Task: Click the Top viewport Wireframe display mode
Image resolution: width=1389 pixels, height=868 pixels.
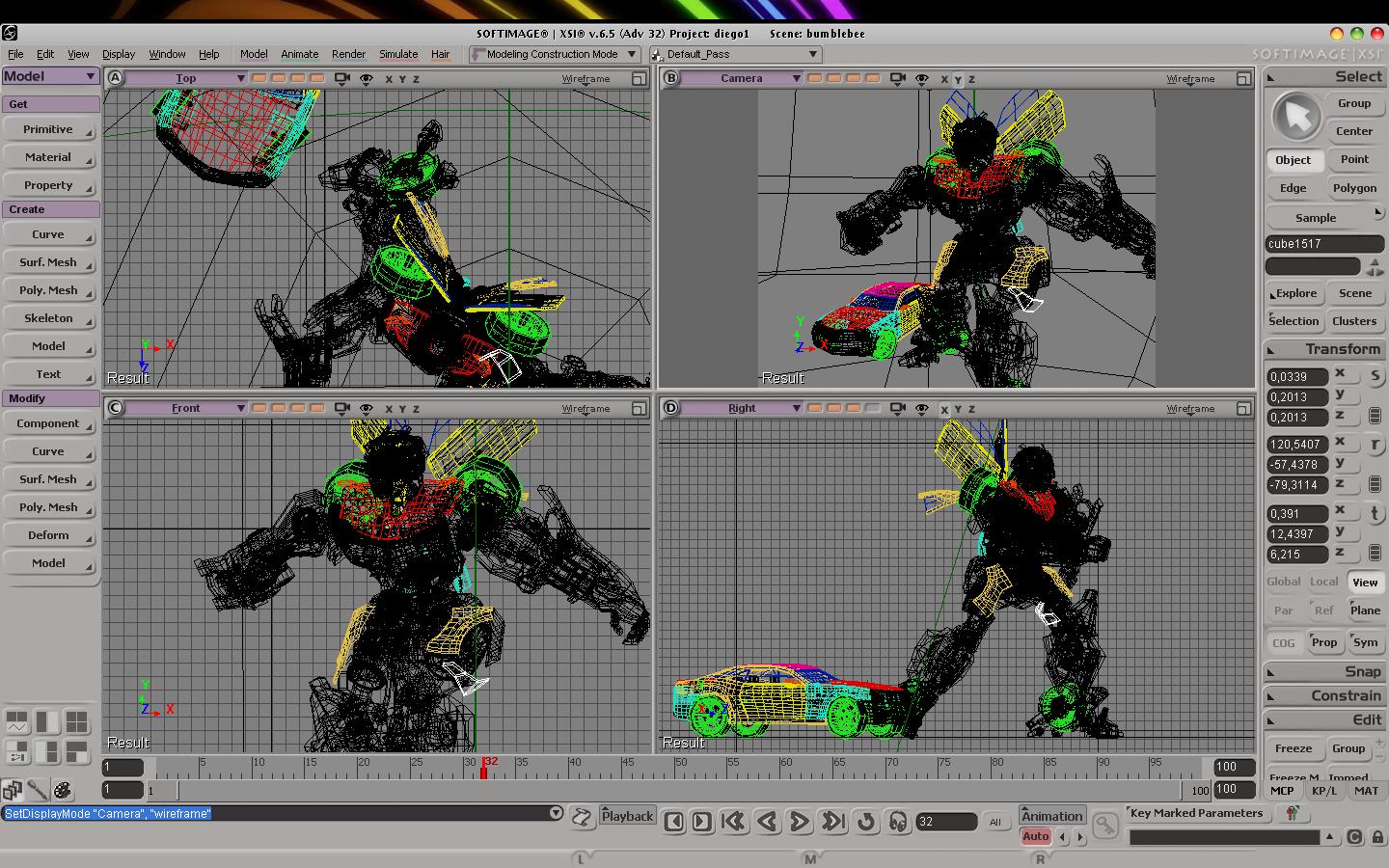Action: (586, 79)
